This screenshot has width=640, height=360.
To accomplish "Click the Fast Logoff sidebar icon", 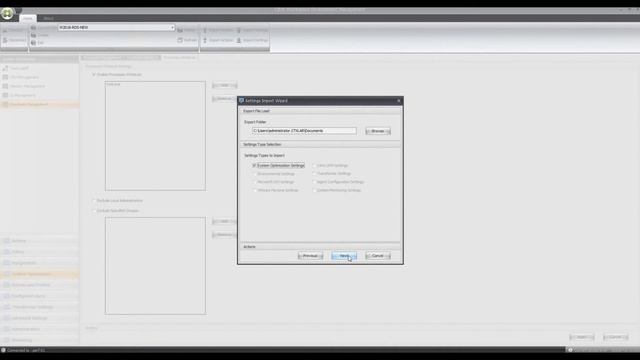I will [5, 68].
